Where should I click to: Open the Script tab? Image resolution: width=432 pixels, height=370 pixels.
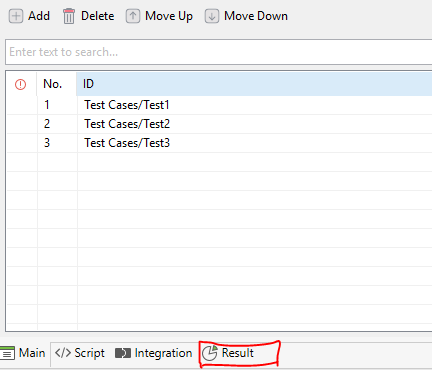coord(80,353)
